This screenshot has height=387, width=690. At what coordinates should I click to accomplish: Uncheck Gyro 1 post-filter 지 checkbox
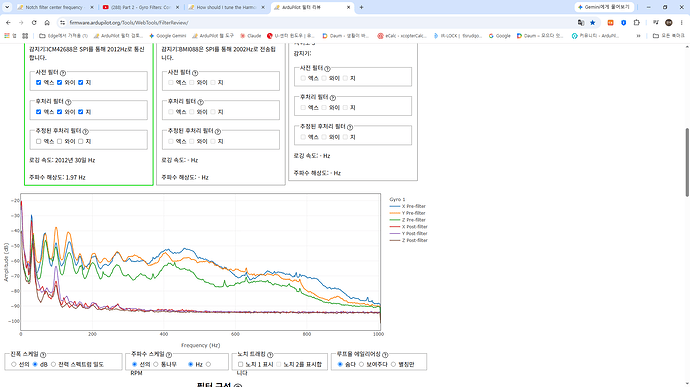(x=81, y=112)
